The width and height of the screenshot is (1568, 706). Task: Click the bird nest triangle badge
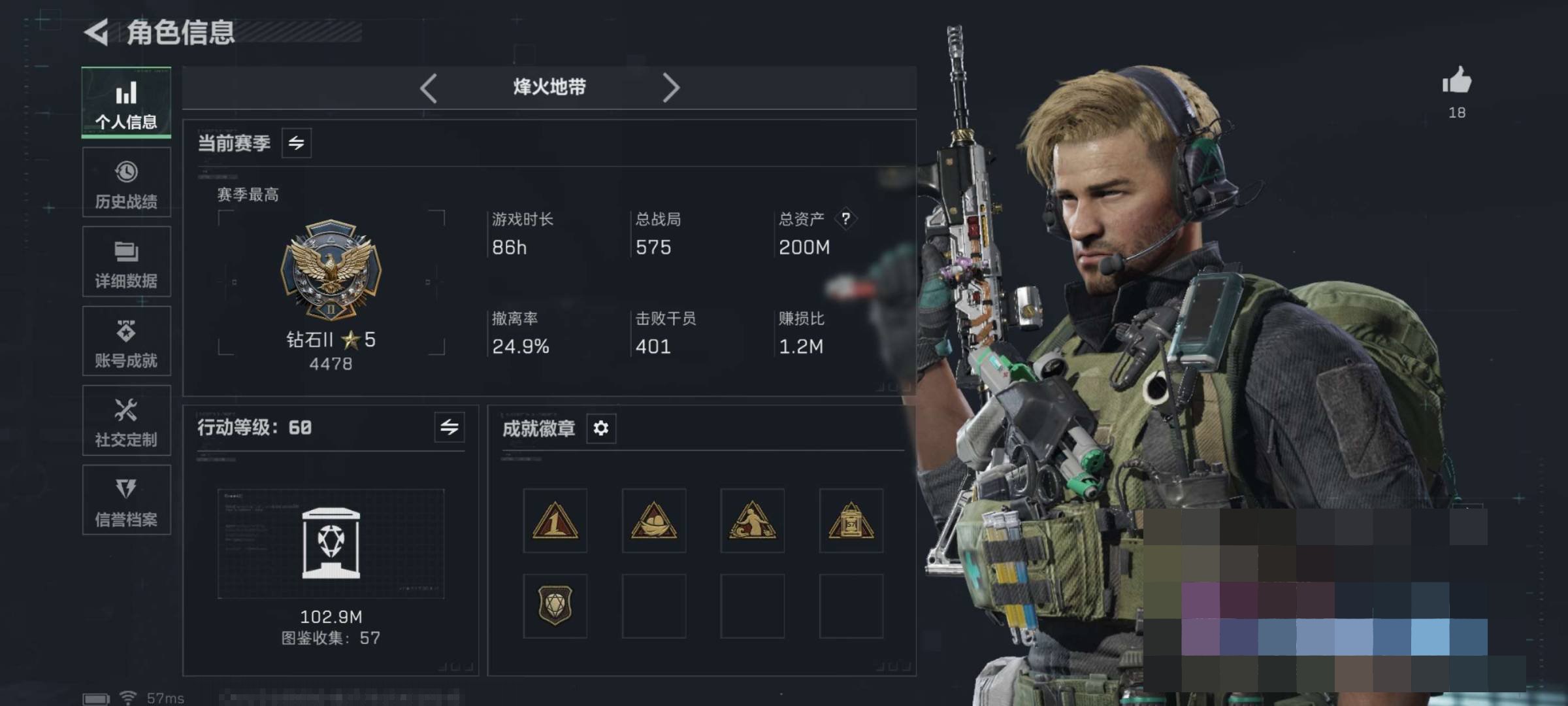(653, 520)
